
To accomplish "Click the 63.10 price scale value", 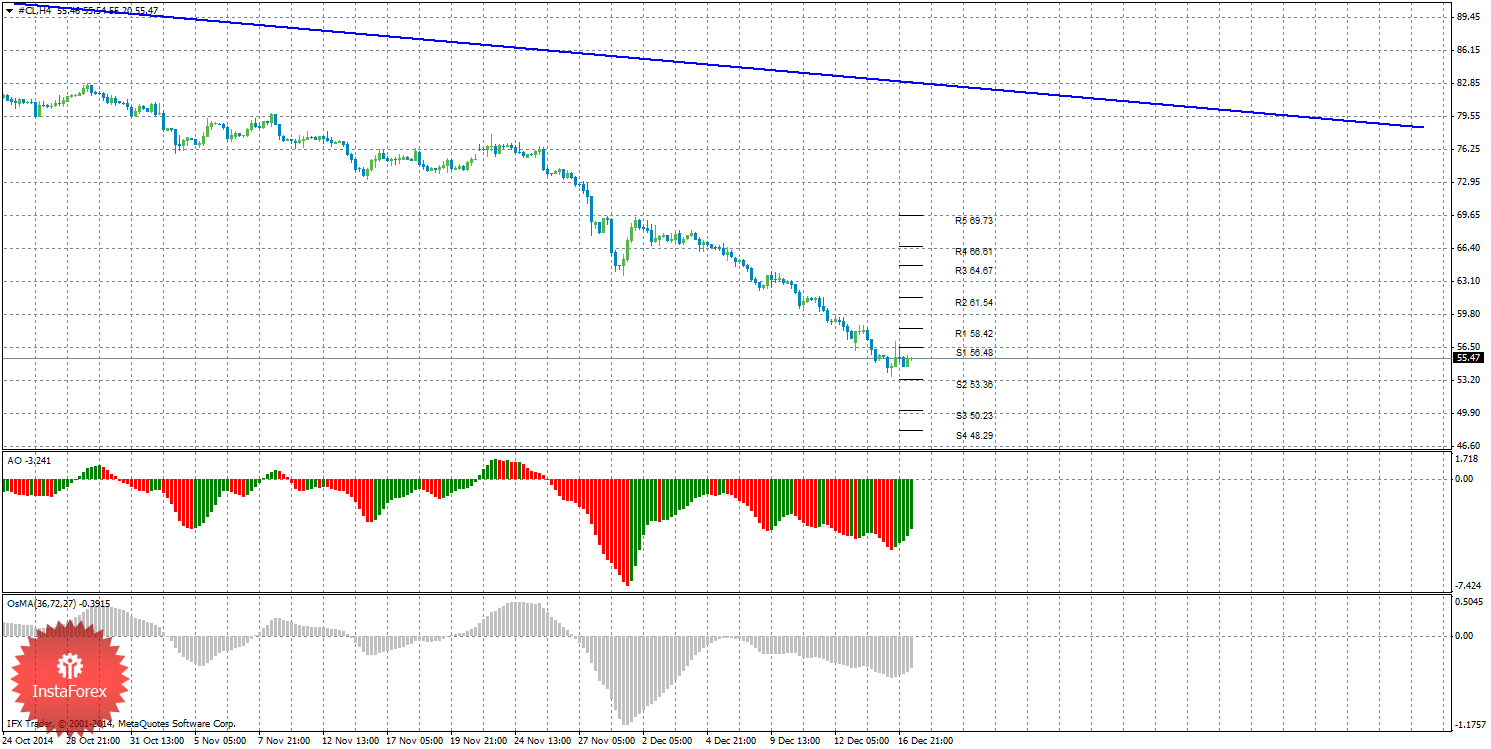I will click(1469, 281).
